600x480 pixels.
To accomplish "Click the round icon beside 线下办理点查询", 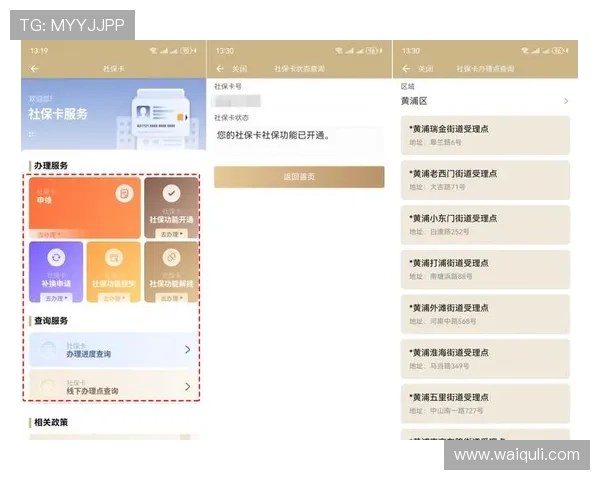I will point(49,387).
